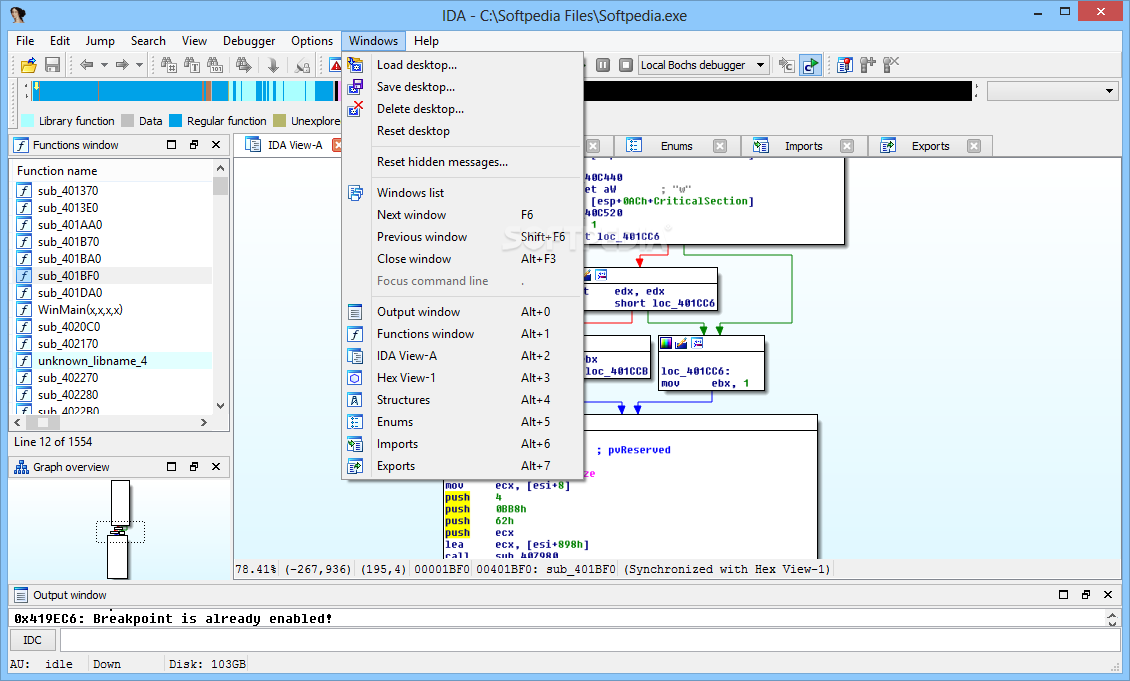This screenshot has width=1130, height=681.
Task: Click the text search binoculars icon
Action: tap(192, 66)
